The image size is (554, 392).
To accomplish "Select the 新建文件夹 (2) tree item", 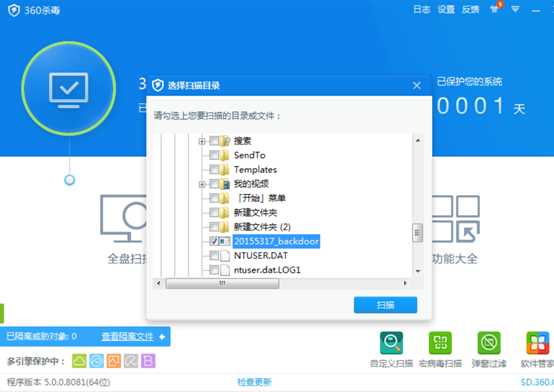I will [262, 227].
